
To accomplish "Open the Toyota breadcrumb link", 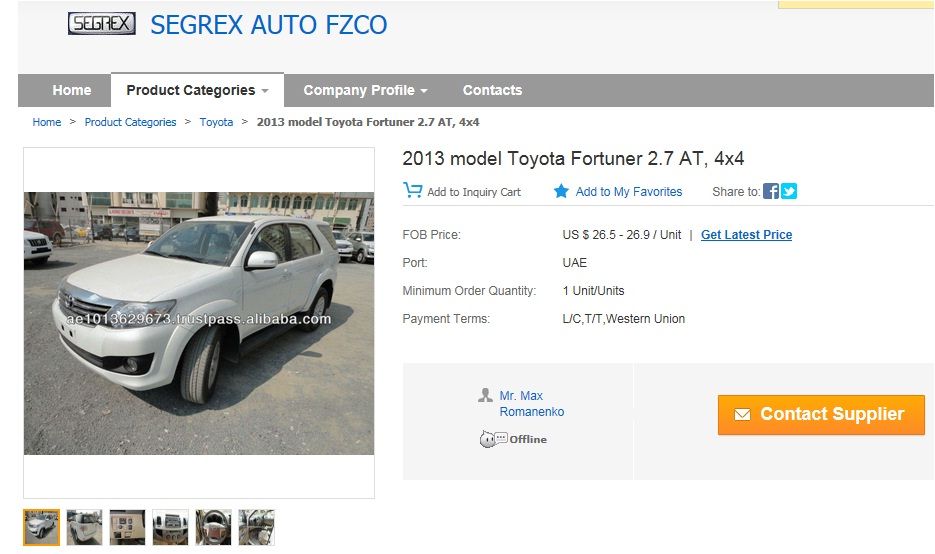I will pos(216,122).
